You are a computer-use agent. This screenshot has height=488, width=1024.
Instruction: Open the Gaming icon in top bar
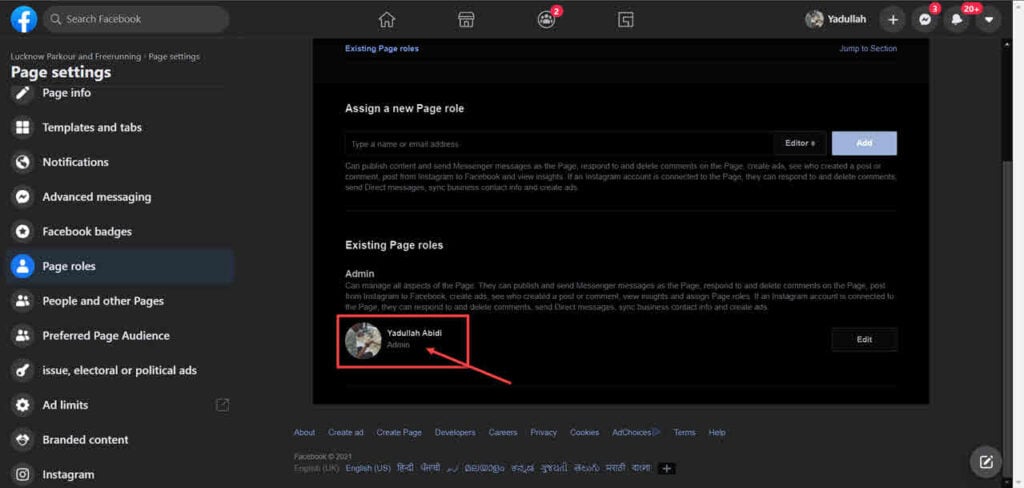point(626,20)
